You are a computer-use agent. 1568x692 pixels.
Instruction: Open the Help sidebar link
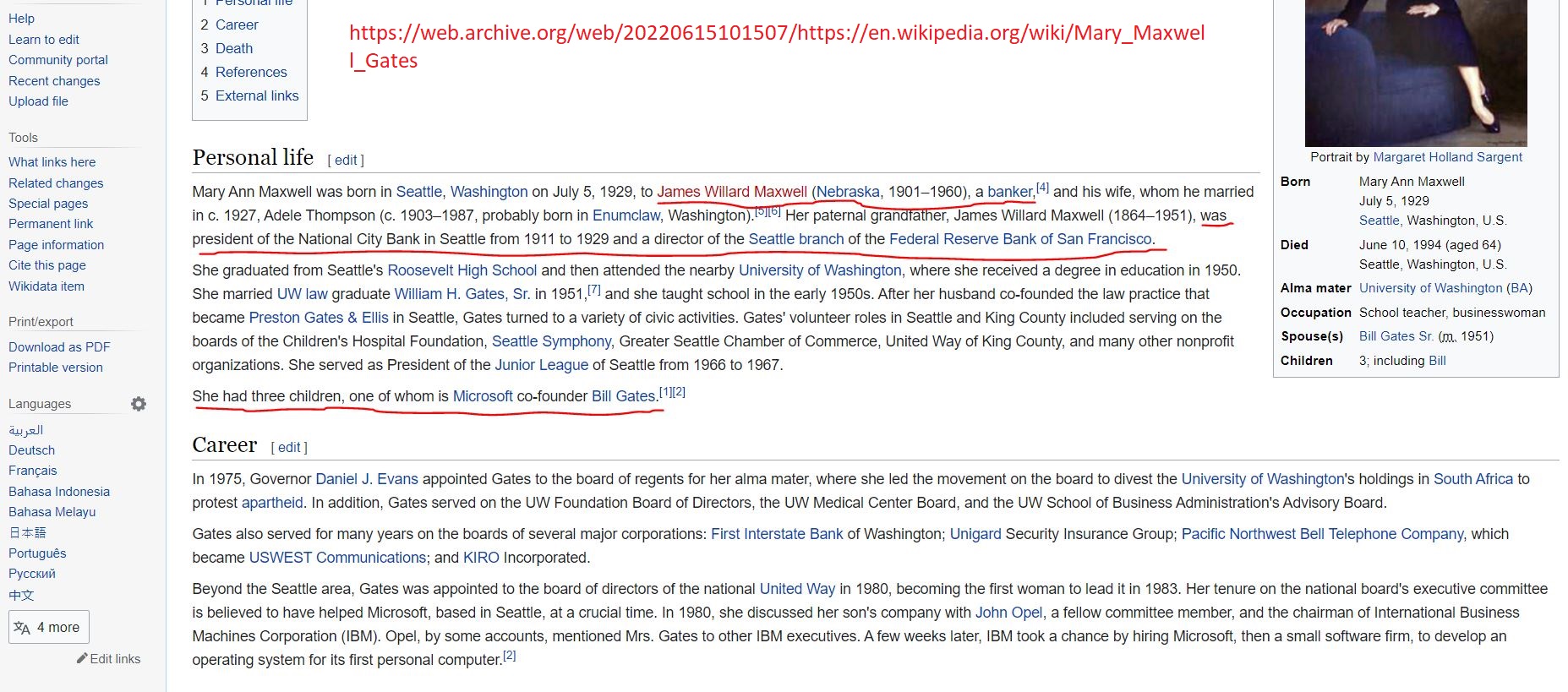pyautogui.click(x=22, y=19)
